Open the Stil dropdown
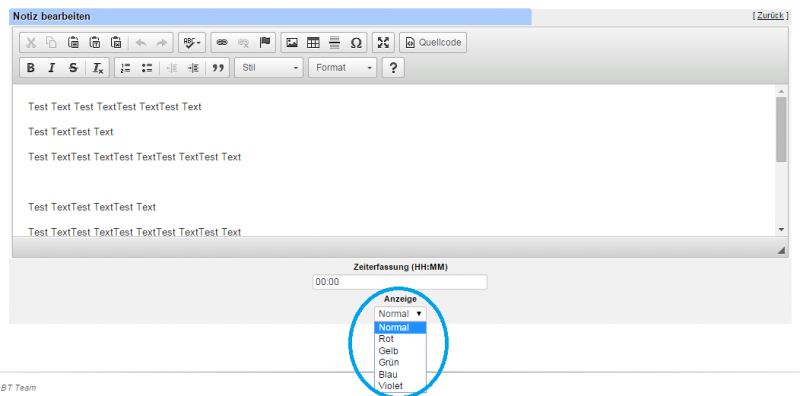Screen dimensions: 800x396 click(x=269, y=68)
